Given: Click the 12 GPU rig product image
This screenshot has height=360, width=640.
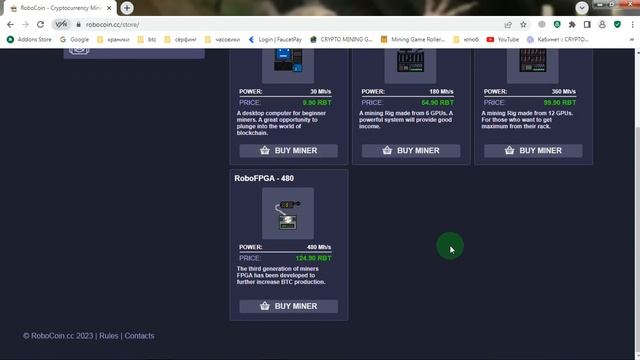Looking at the screenshot, I should click(x=533, y=65).
